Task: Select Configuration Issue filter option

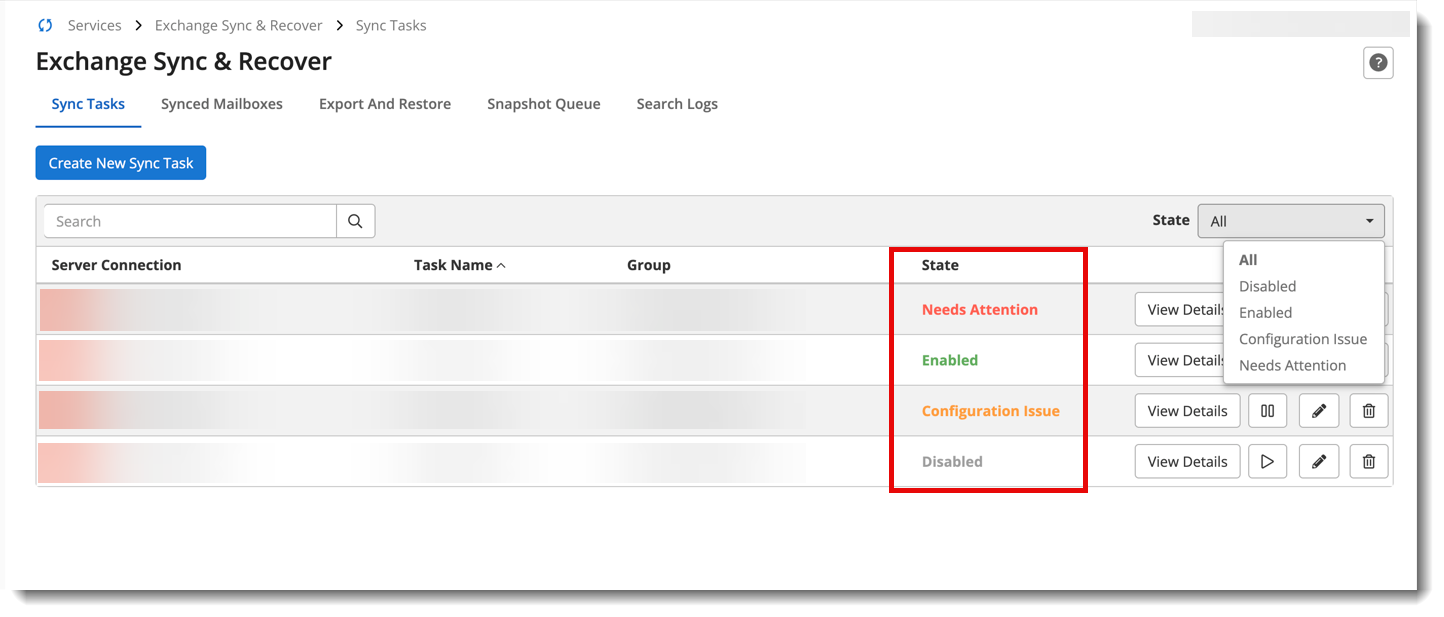Action: click(x=1302, y=339)
